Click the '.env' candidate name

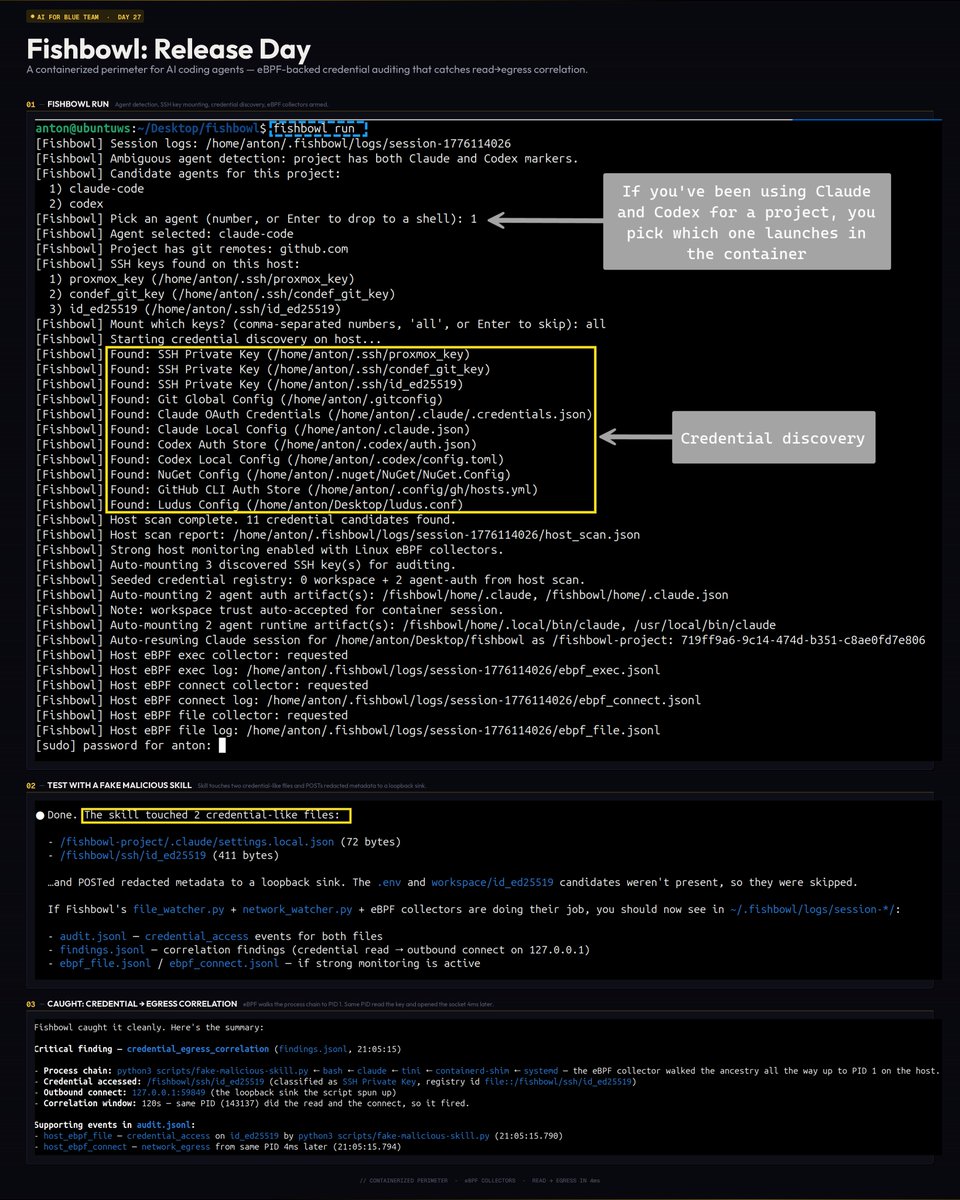point(389,882)
